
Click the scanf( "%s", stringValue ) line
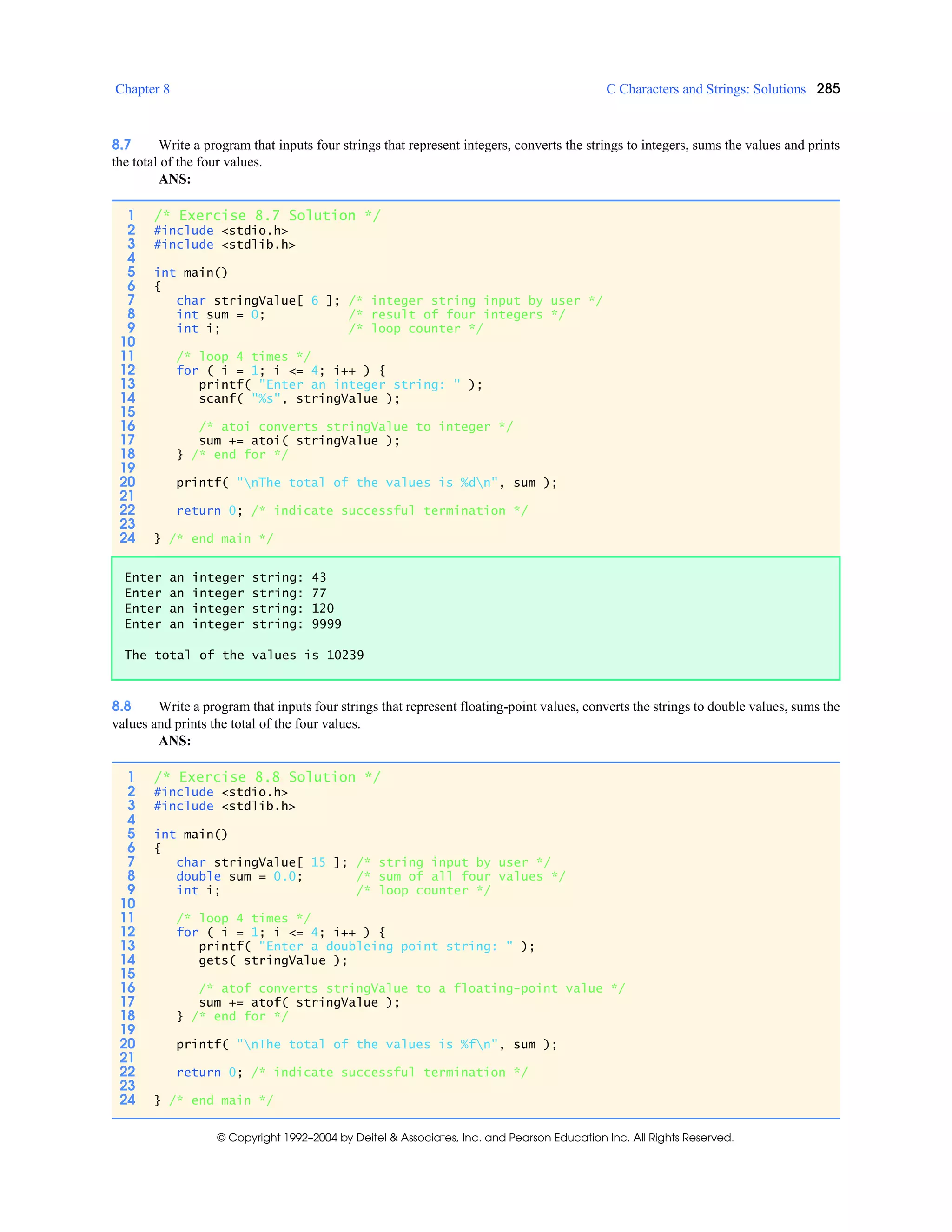point(299,399)
